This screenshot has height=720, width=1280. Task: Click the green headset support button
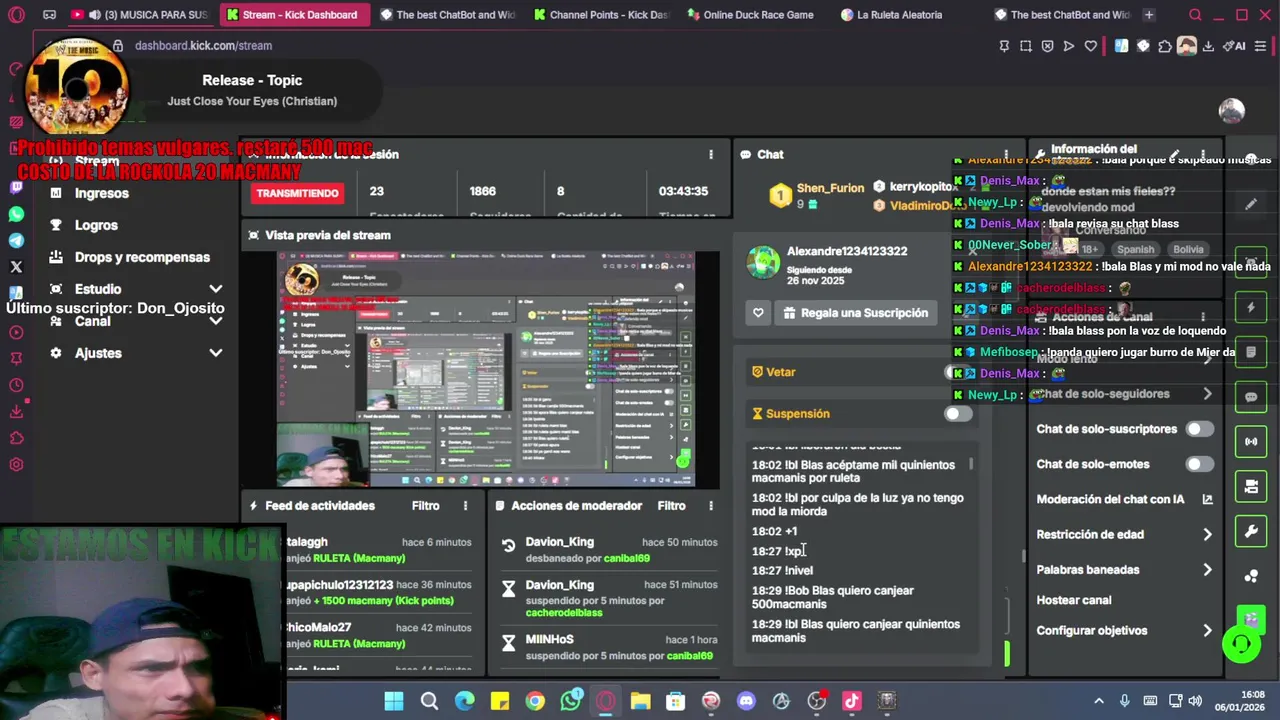[1242, 644]
